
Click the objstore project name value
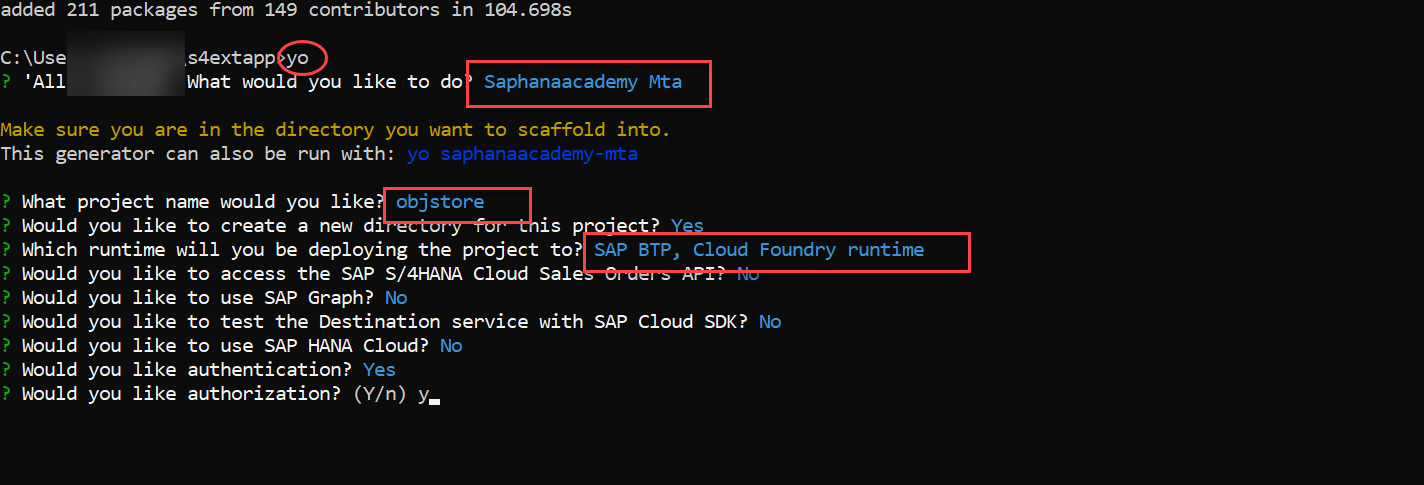(440, 202)
